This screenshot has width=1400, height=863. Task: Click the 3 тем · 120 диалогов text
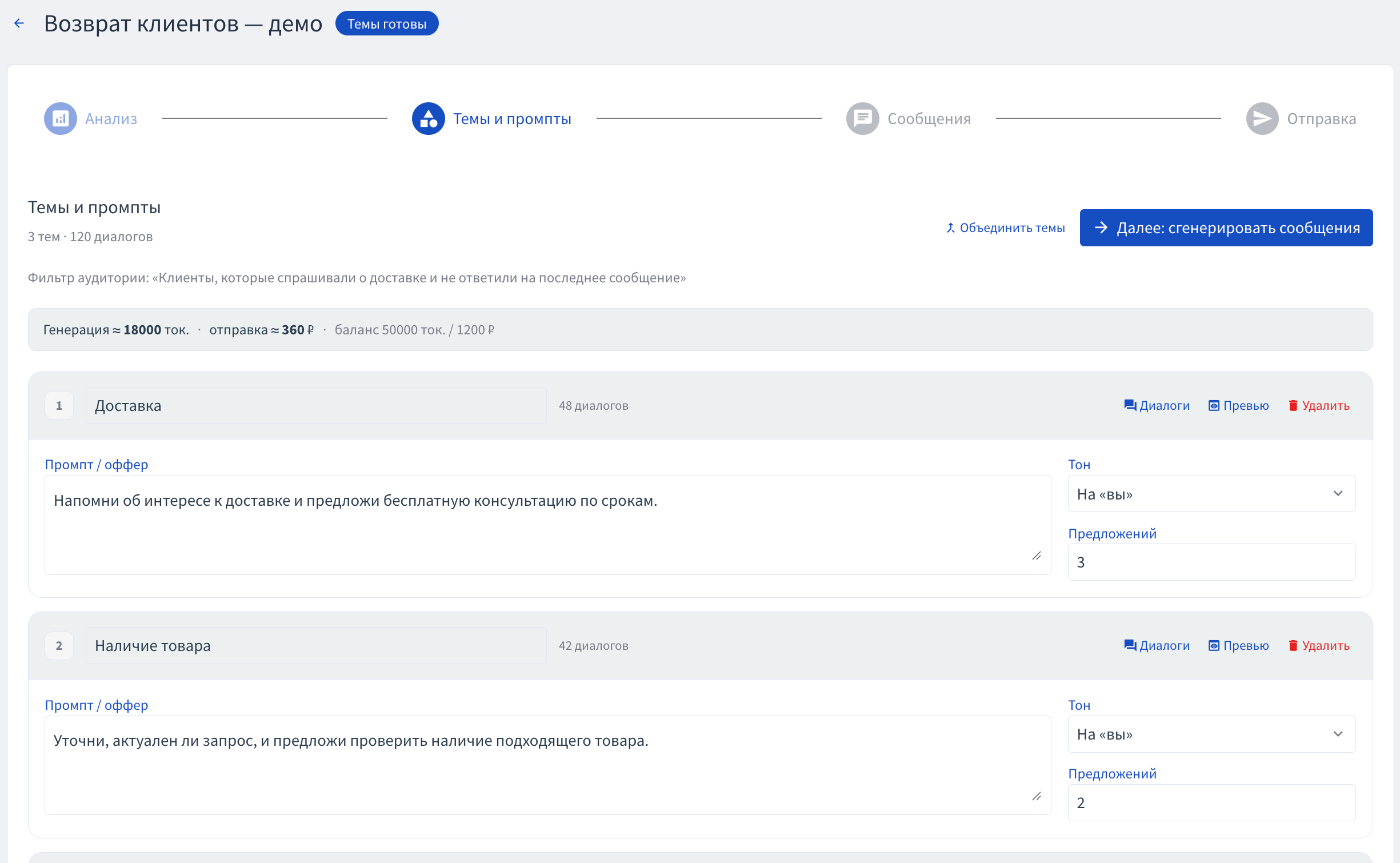pos(90,237)
